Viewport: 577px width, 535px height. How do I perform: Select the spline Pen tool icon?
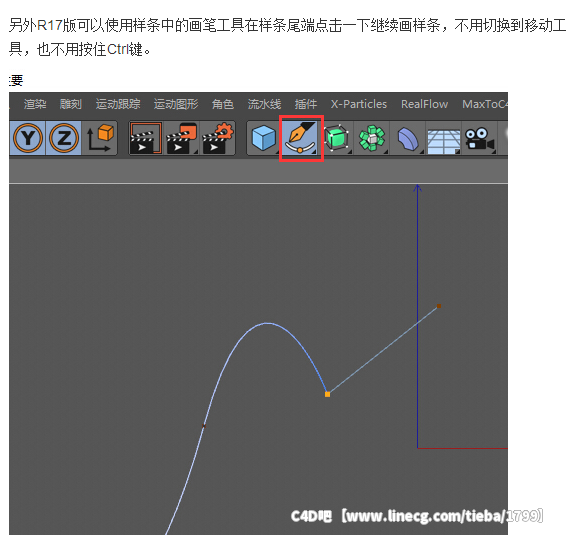click(x=300, y=138)
